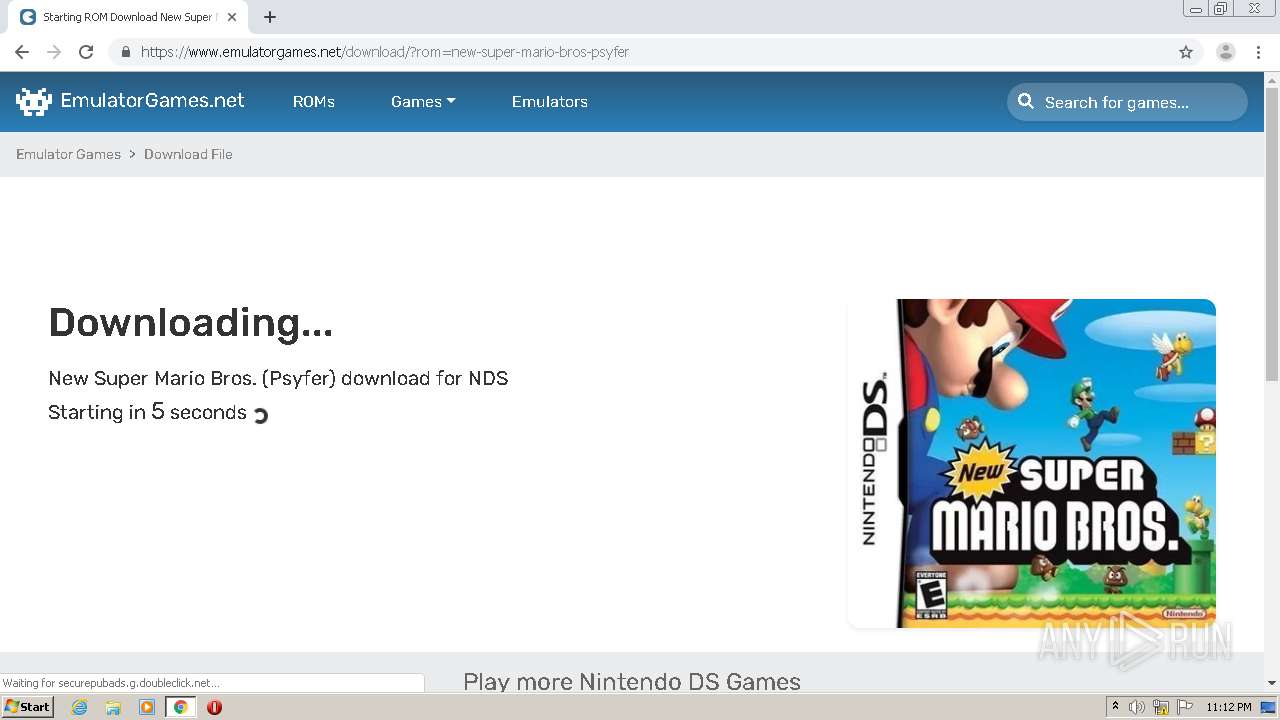Click the padlock site security icon
Screen dimensions: 1280x720
click(125, 52)
